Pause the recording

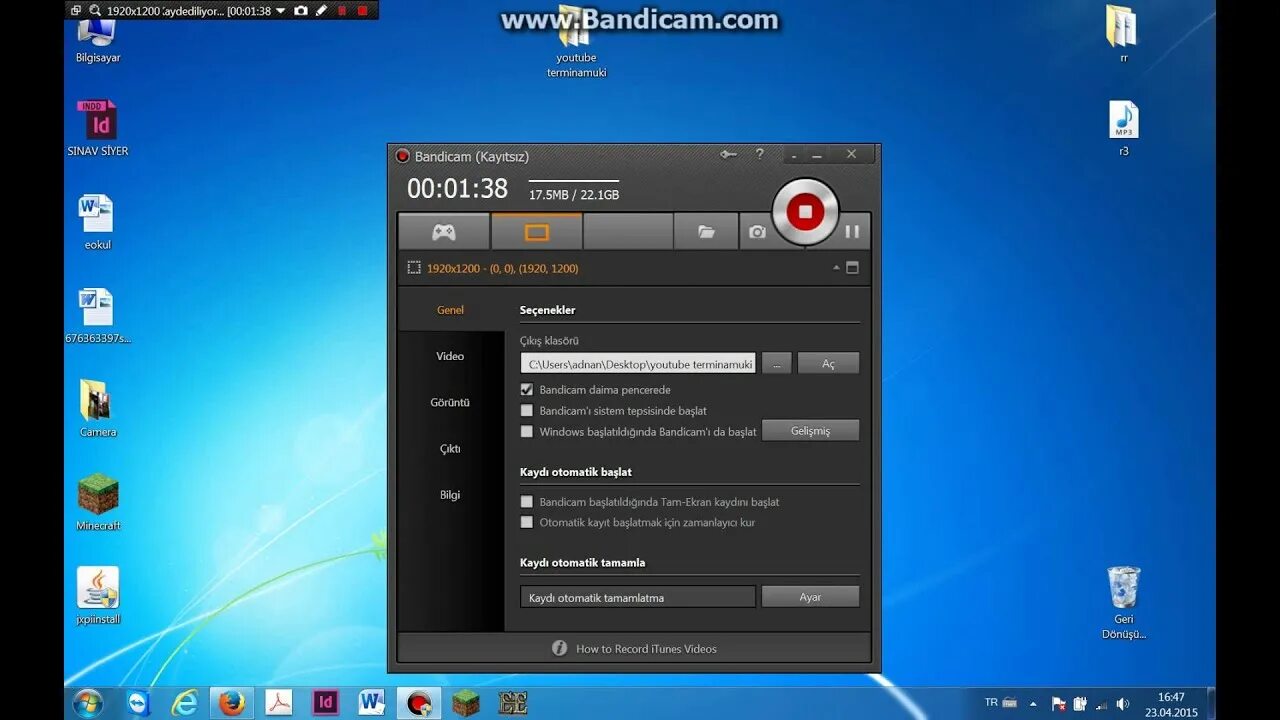click(x=852, y=232)
